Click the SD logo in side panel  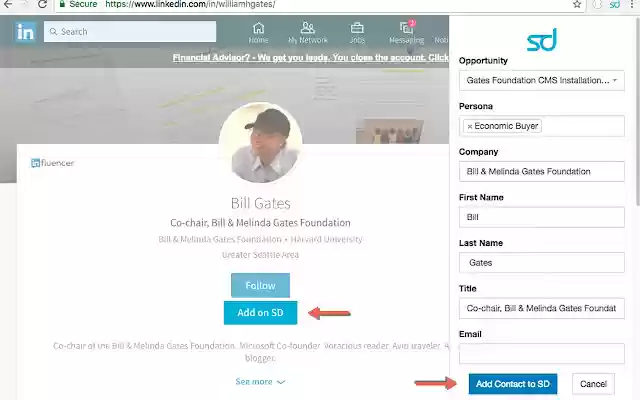pos(542,40)
